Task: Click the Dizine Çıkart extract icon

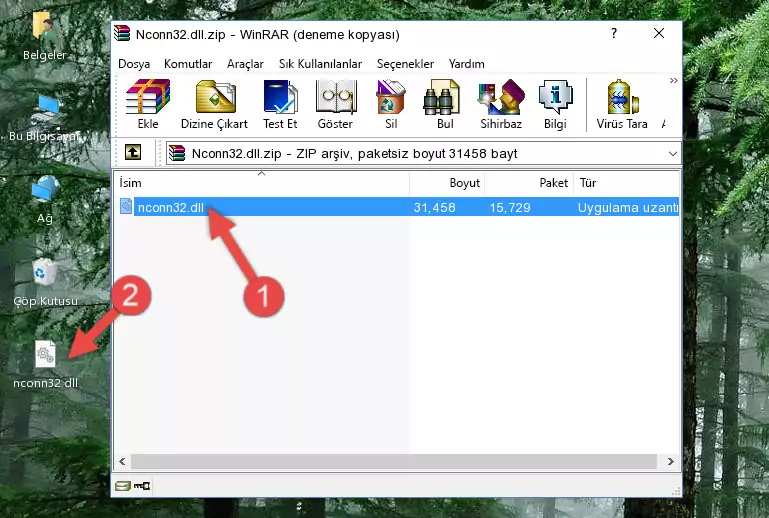Action: 214,104
